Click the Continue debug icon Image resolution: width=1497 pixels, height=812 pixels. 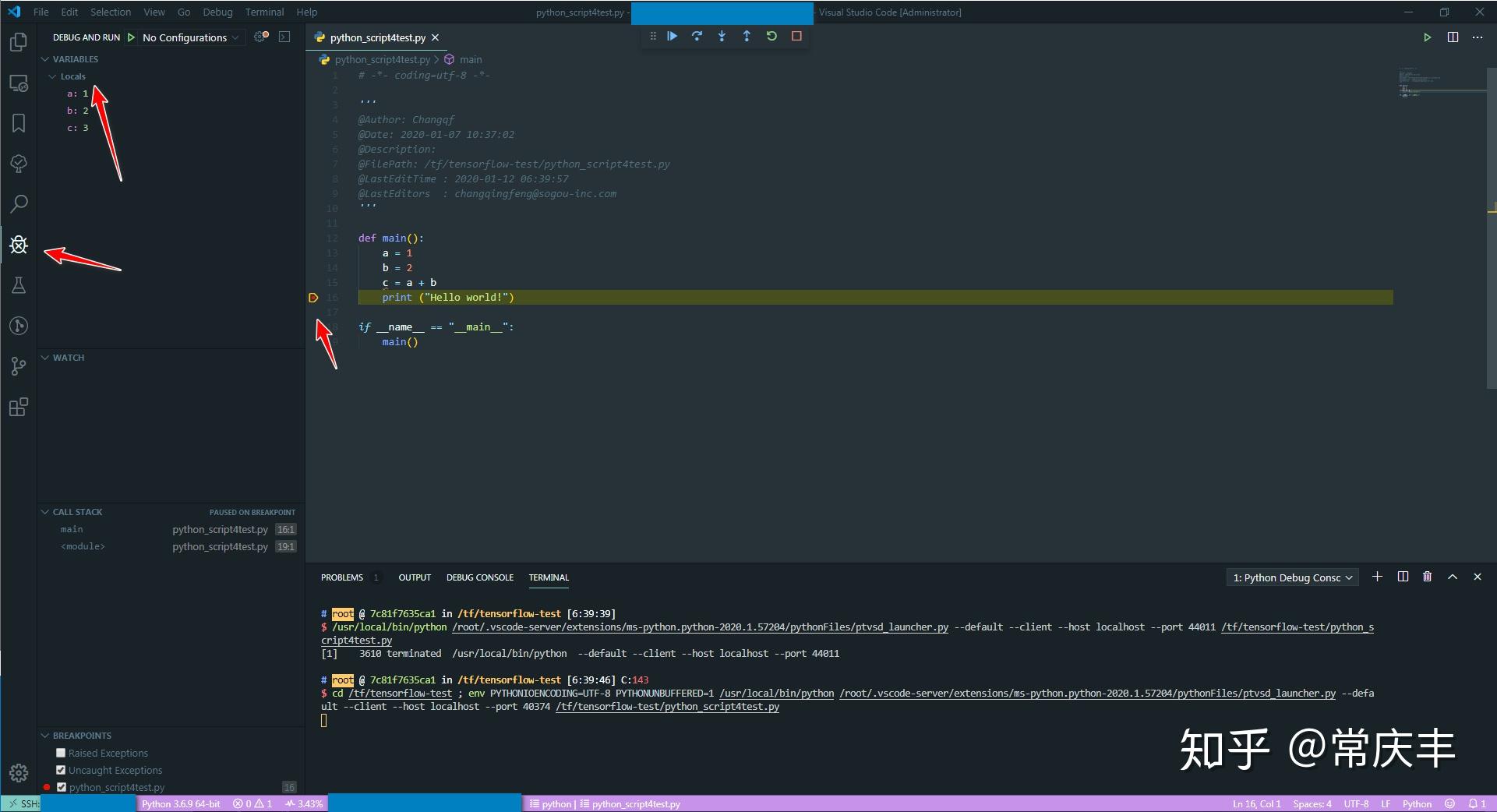click(x=672, y=36)
